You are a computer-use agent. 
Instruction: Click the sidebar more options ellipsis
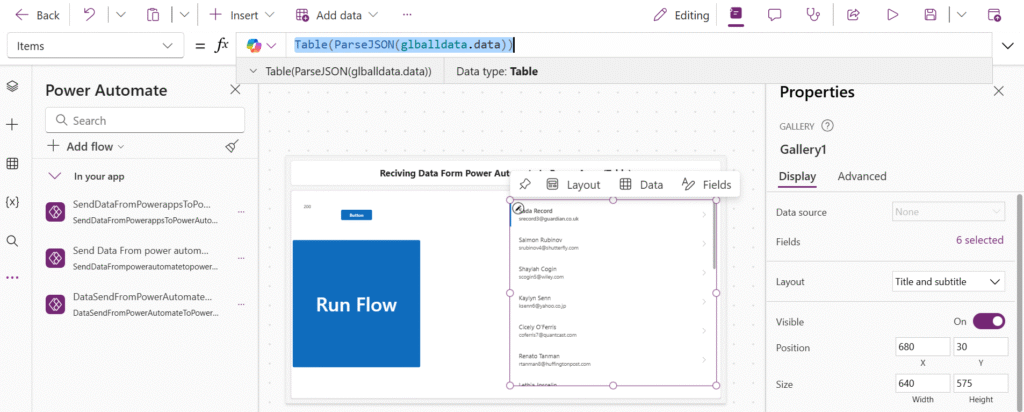pyautogui.click(x=12, y=277)
